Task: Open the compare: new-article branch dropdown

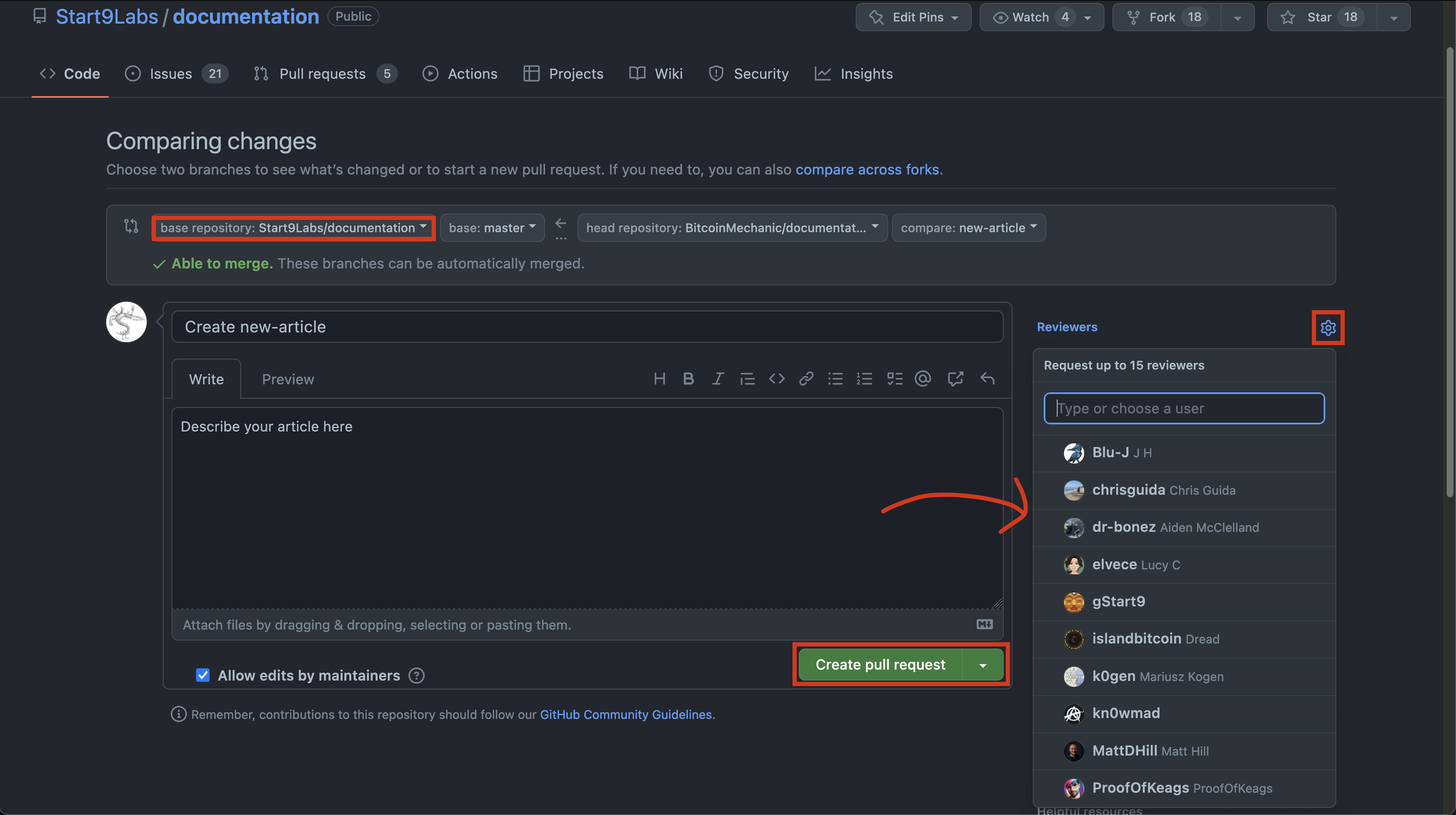Action: (968, 228)
